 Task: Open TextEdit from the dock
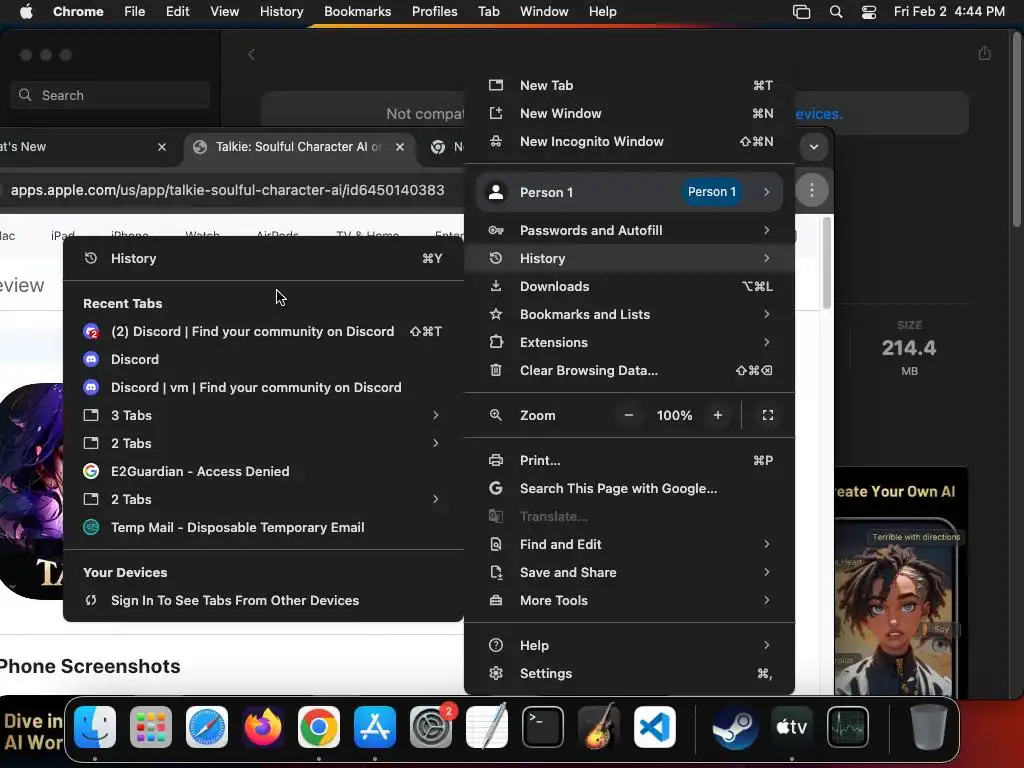point(487,727)
